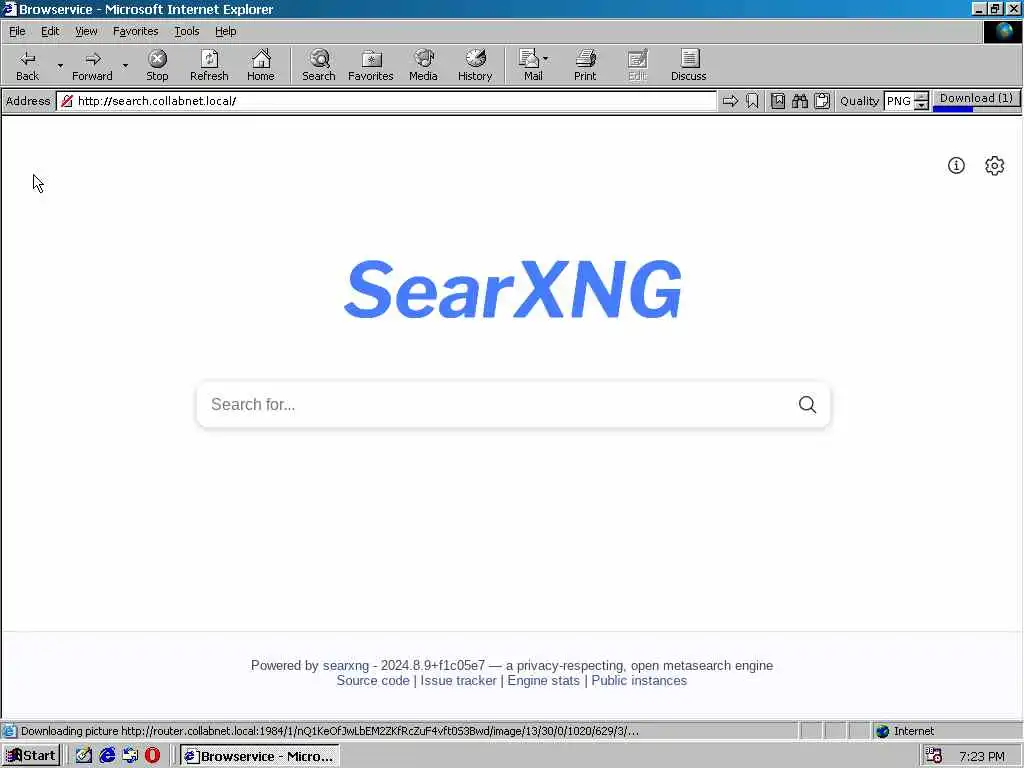Expand the Mail button dropdown arrow
The width and height of the screenshot is (1024, 768).
545,59
